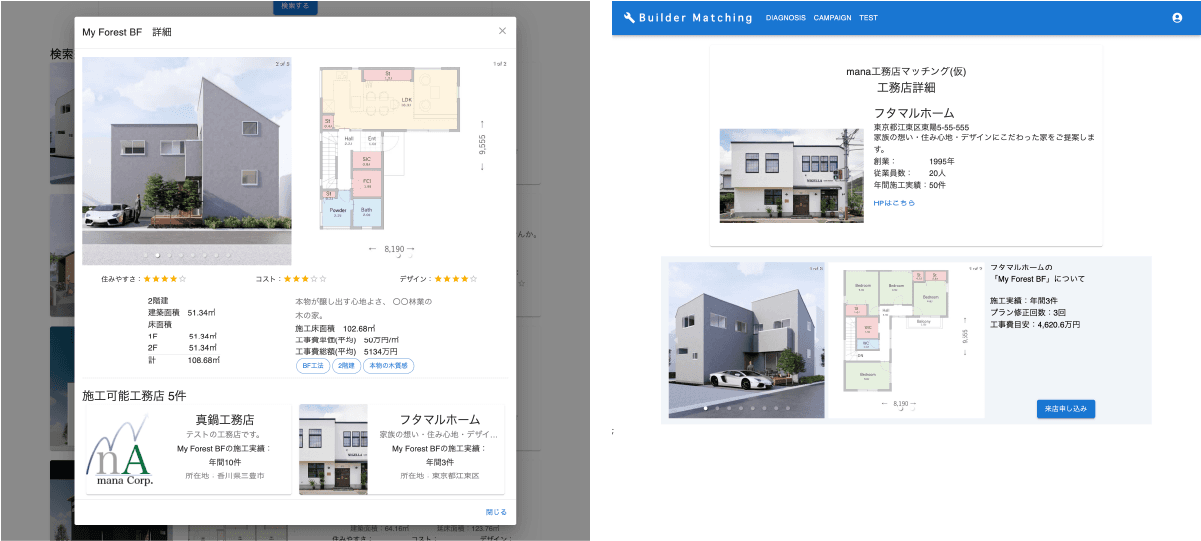This screenshot has height=541, width=1201.
Task: Select first dot of detail page house carousel
Action: [x=706, y=408]
